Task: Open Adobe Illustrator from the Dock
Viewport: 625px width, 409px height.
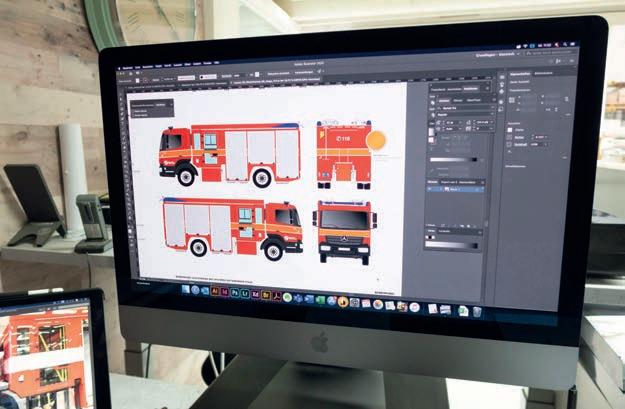Action: (215, 292)
